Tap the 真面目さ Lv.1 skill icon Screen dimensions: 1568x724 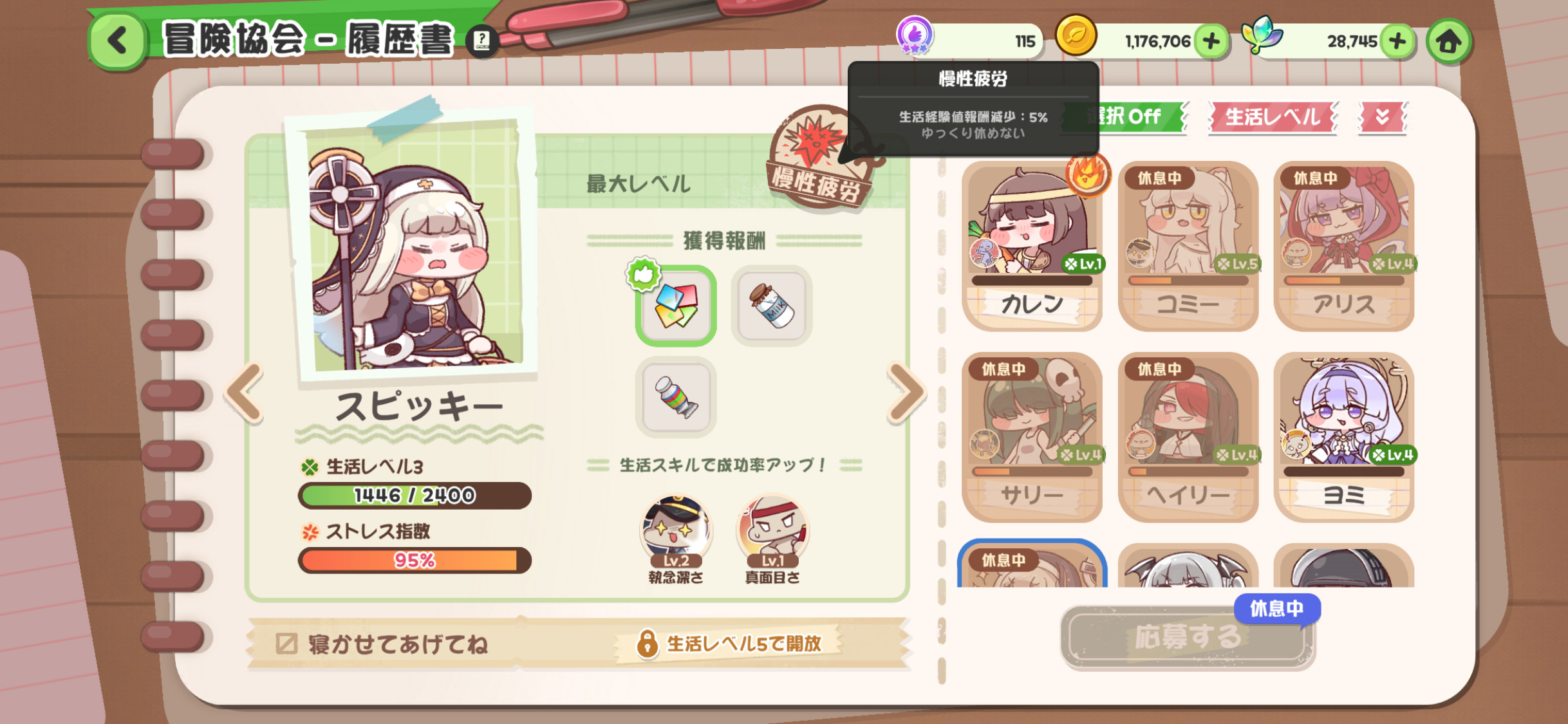[x=772, y=532]
